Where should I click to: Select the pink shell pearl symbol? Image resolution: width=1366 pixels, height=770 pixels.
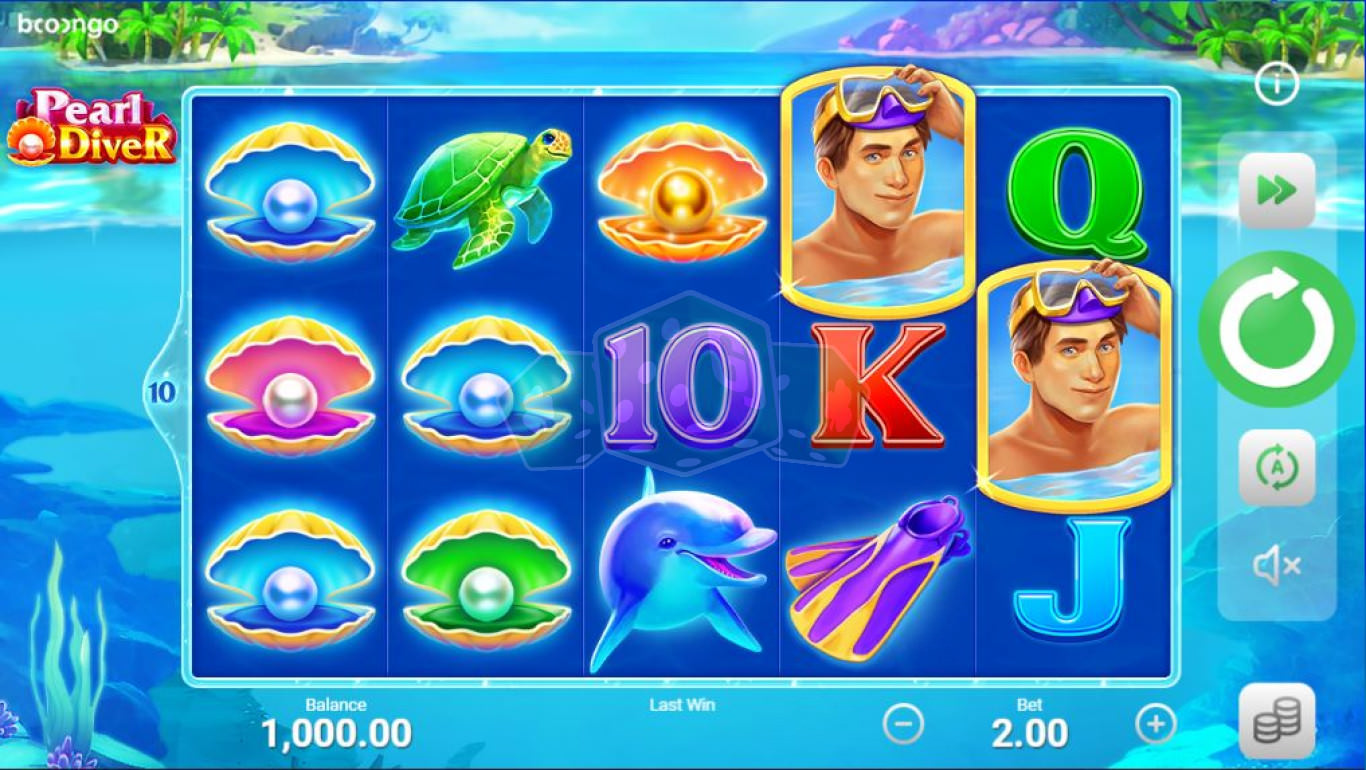(x=290, y=386)
